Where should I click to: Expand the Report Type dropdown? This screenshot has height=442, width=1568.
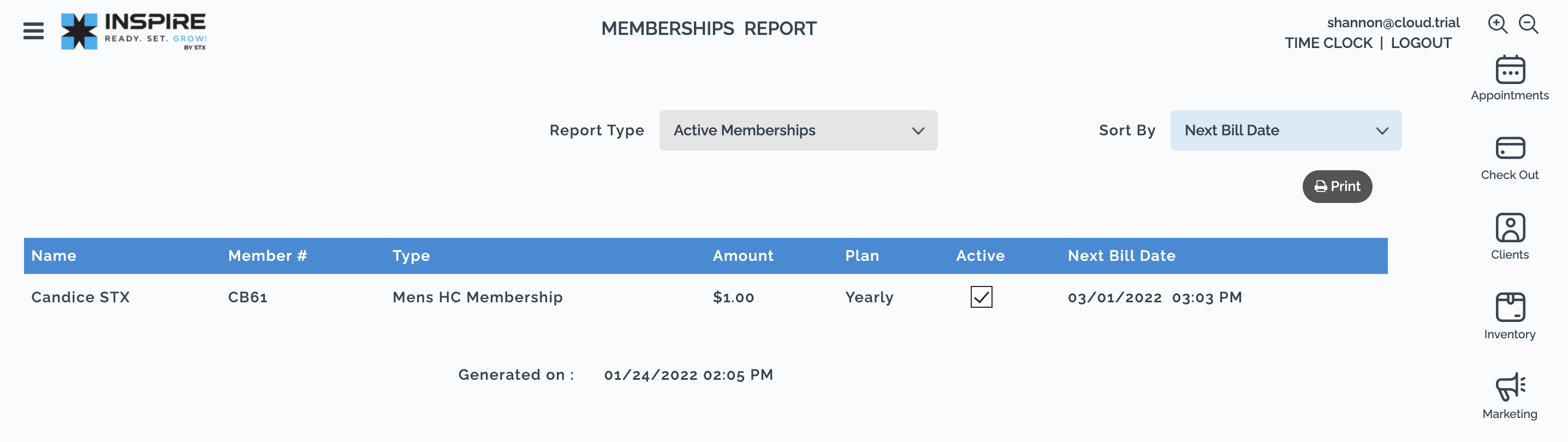pyautogui.click(x=798, y=130)
